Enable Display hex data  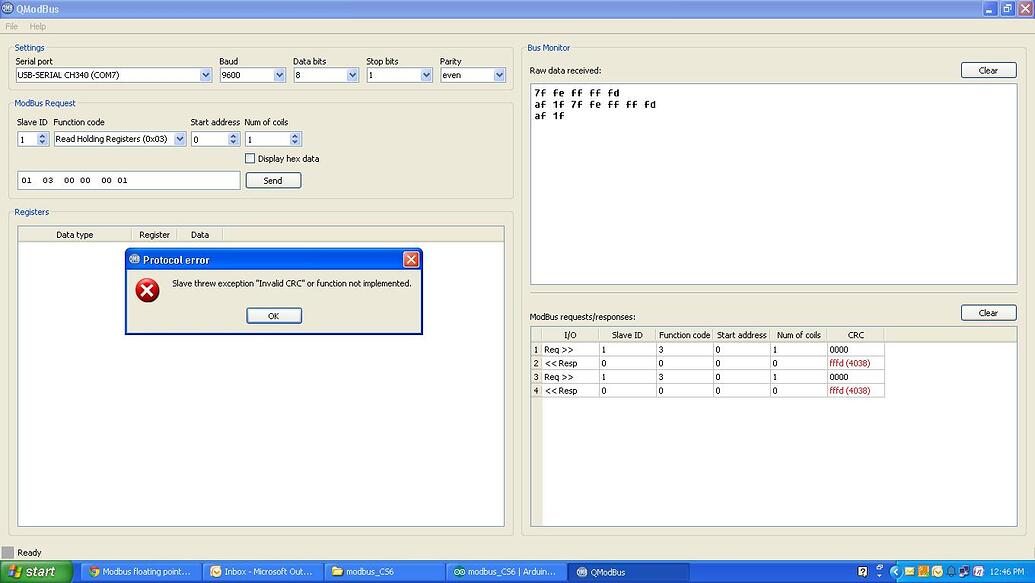pyautogui.click(x=249, y=158)
